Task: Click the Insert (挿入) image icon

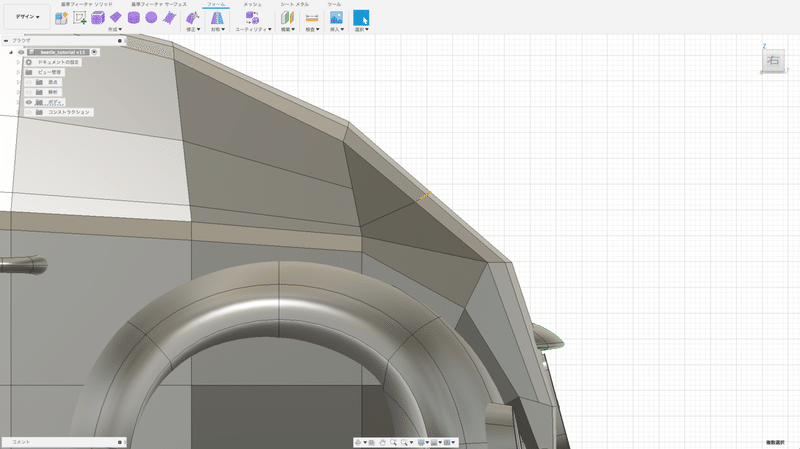Action: 336,18
